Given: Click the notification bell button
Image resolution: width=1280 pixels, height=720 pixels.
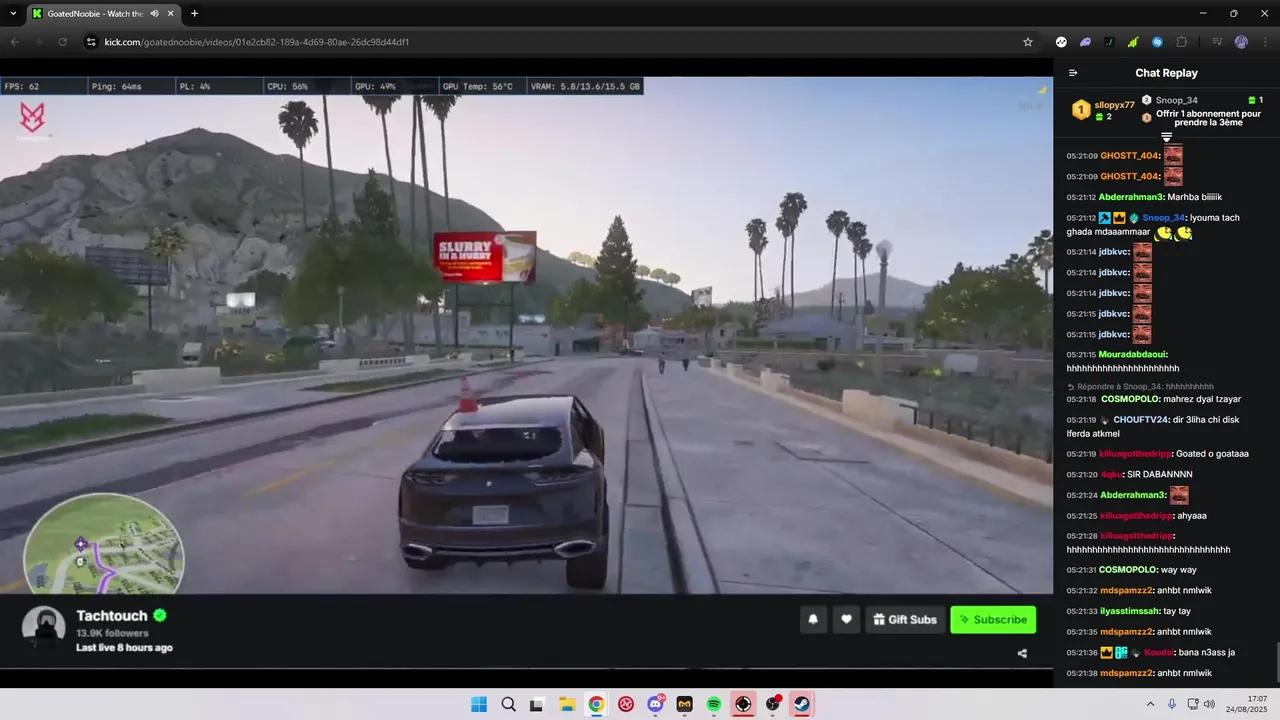Looking at the screenshot, I should (x=813, y=619).
